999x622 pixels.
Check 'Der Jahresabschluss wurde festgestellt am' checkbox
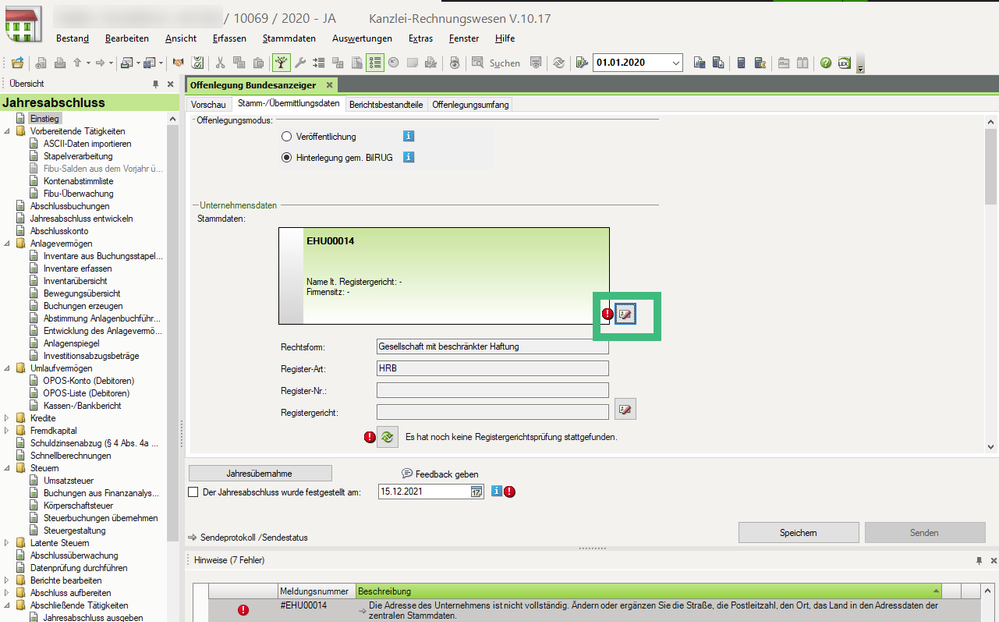coord(193,492)
